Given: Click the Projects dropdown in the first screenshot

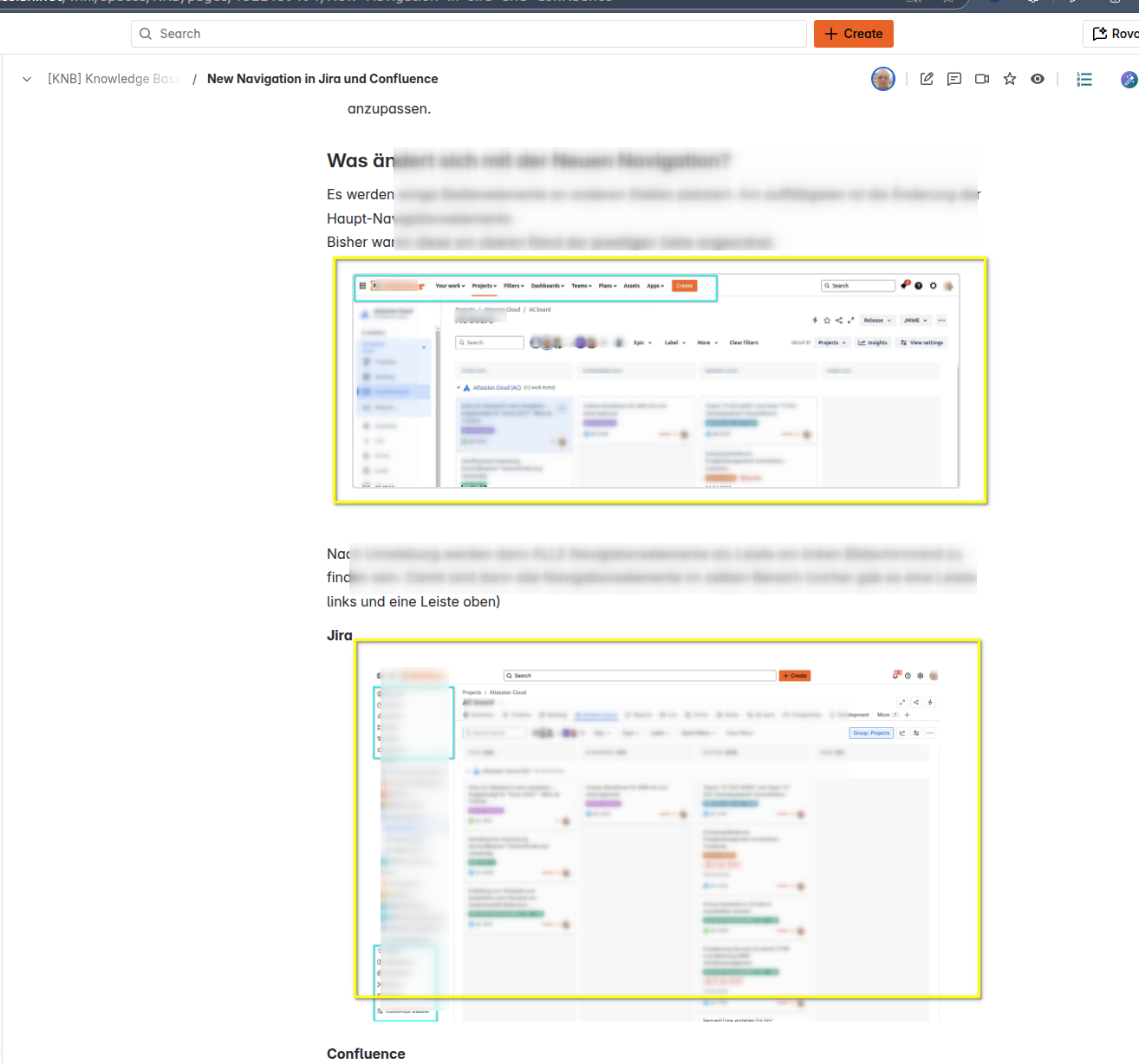Looking at the screenshot, I should pyautogui.click(x=485, y=286).
